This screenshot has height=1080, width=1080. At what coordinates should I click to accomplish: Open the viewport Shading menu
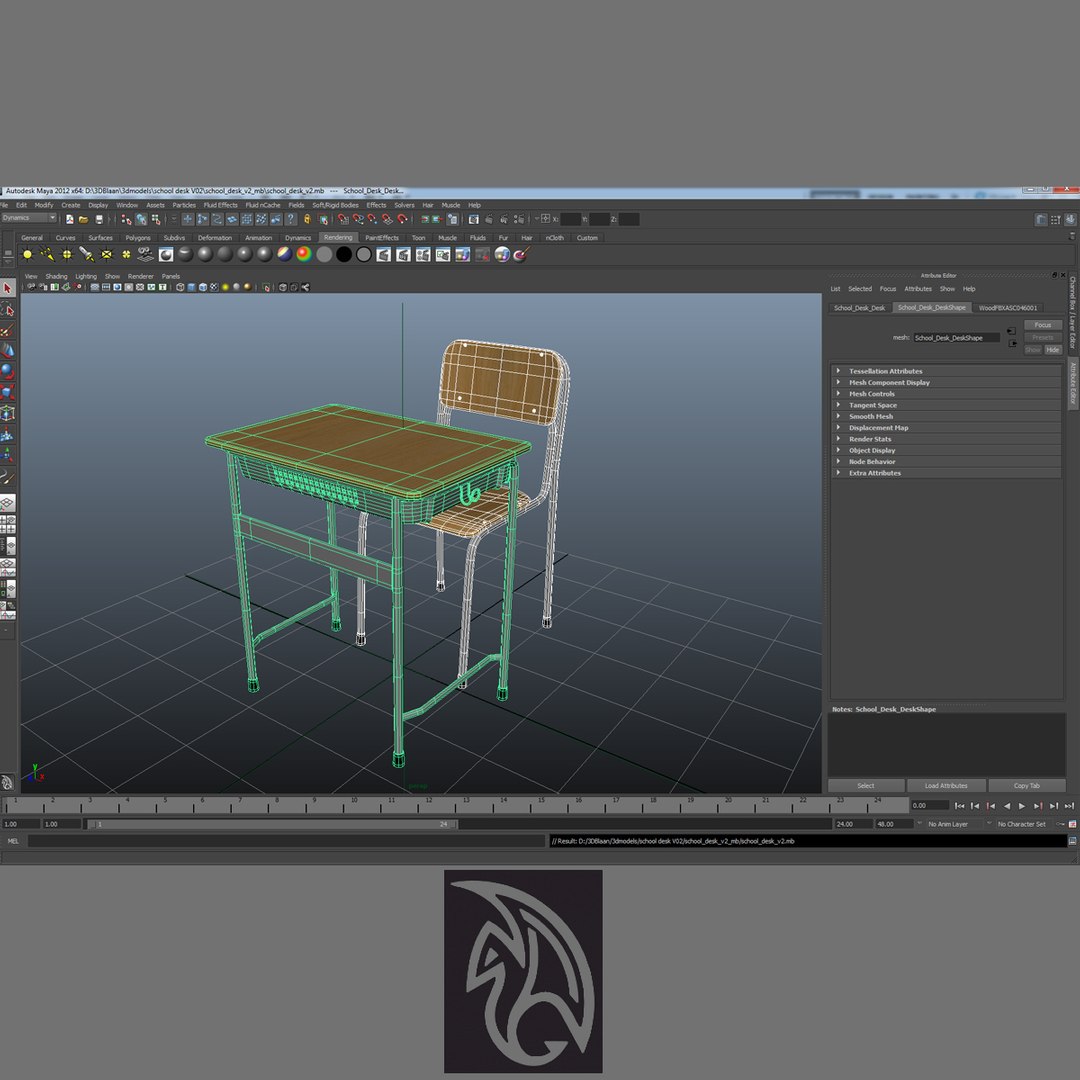[x=56, y=276]
